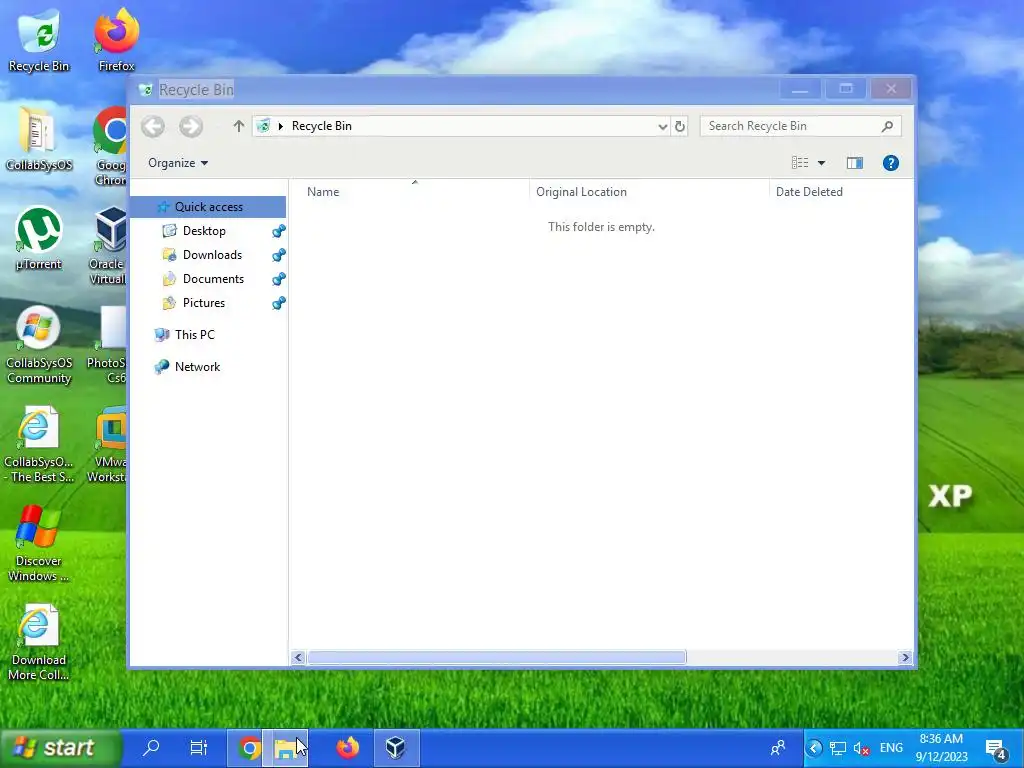Go up one folder level
1024x768 pixels.
[x=238, y=126]
